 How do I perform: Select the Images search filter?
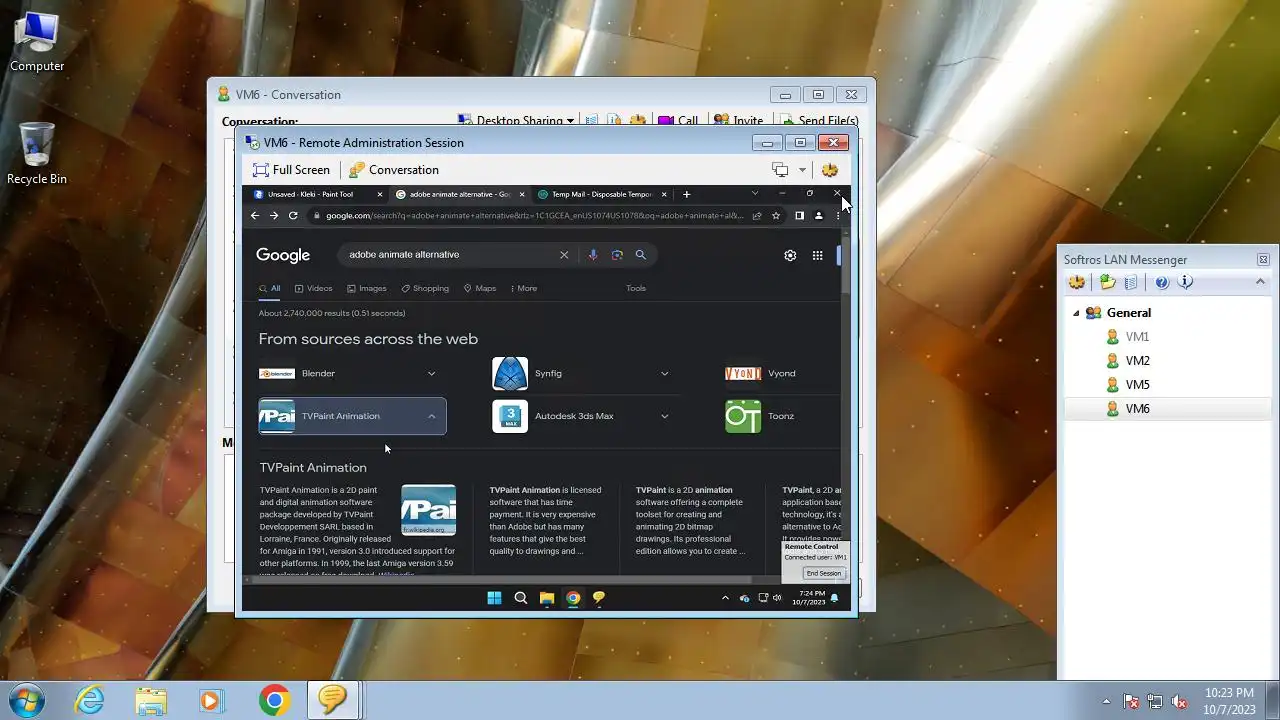(367, 288)
